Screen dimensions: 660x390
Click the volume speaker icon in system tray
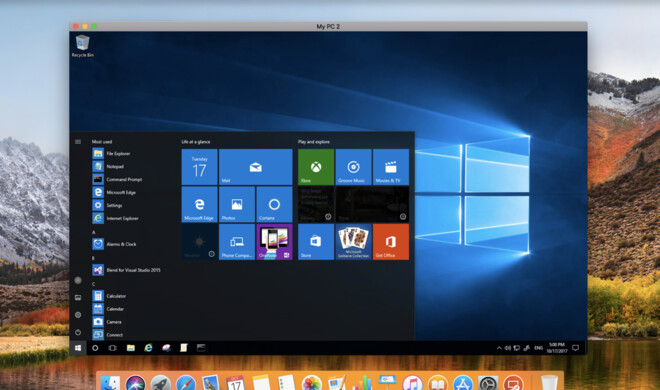pos(508,348)
